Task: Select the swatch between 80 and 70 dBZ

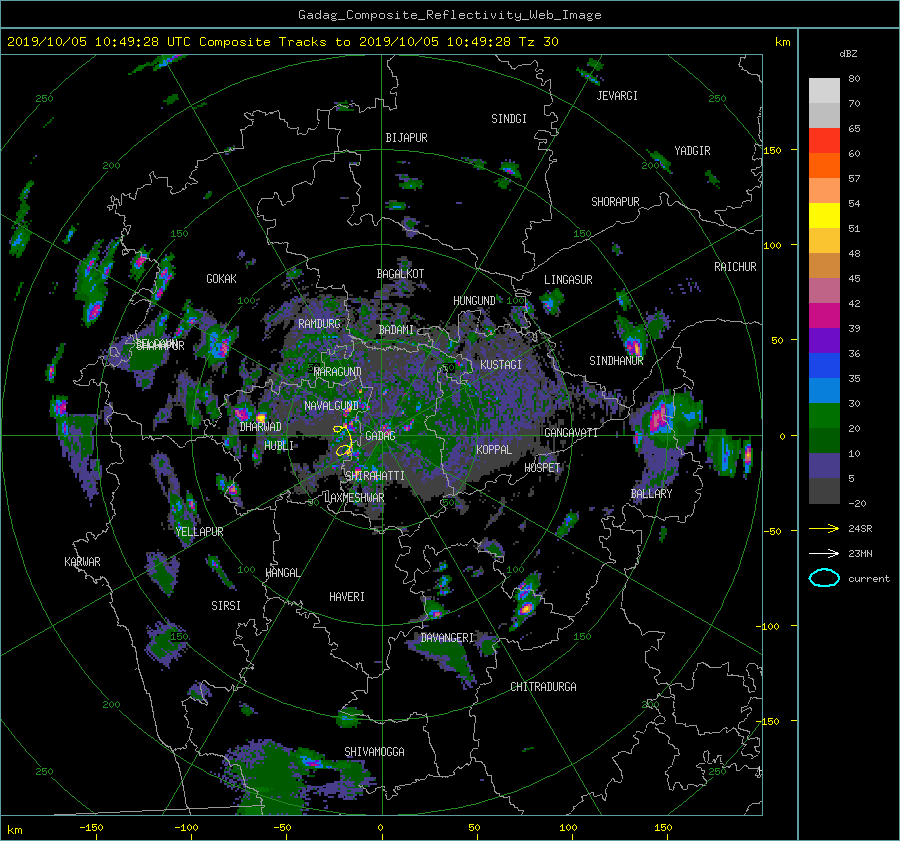Action: [824, 91]
